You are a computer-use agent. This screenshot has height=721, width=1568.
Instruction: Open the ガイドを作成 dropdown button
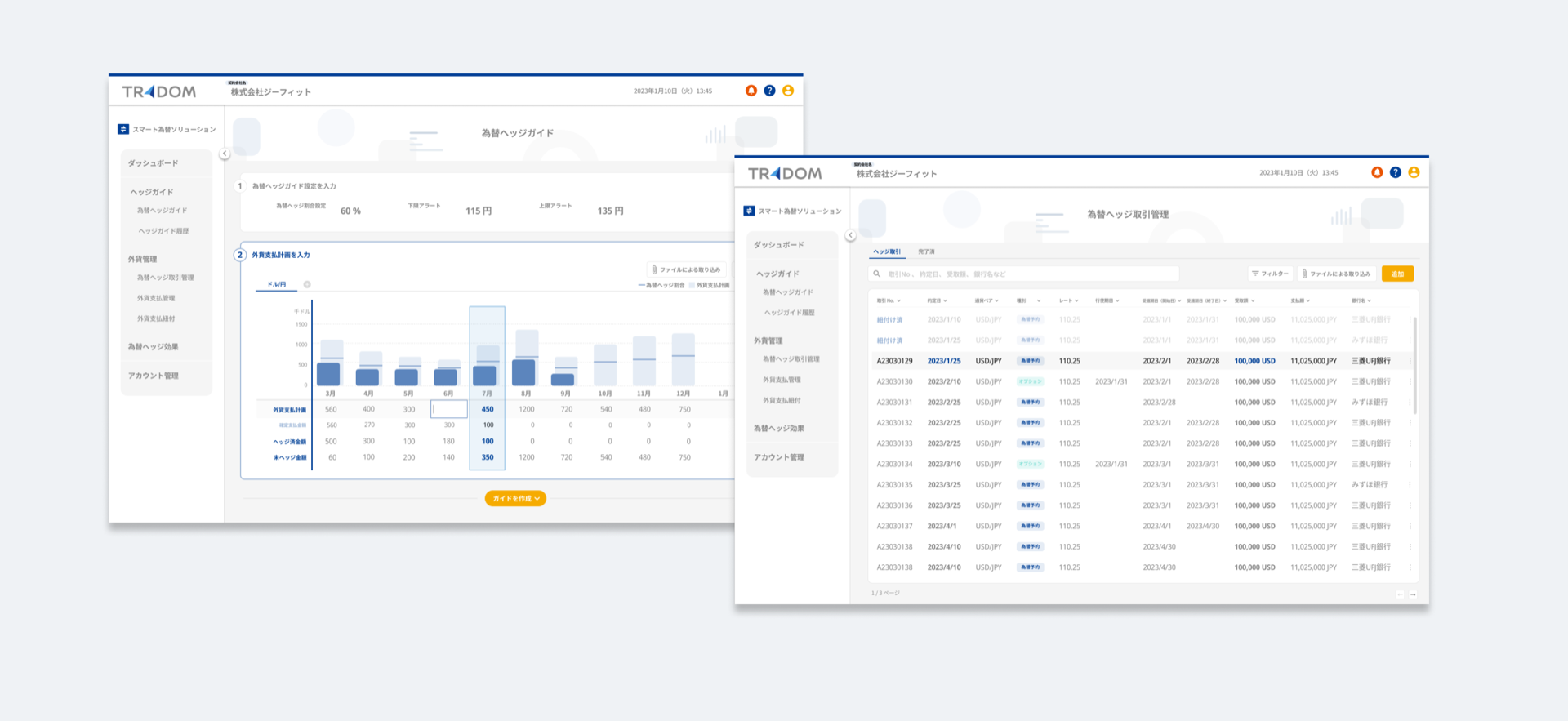[515, 498]
